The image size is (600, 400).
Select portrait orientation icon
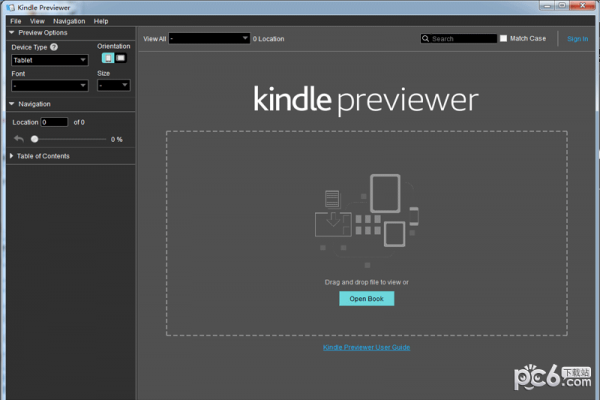[108, 58]
